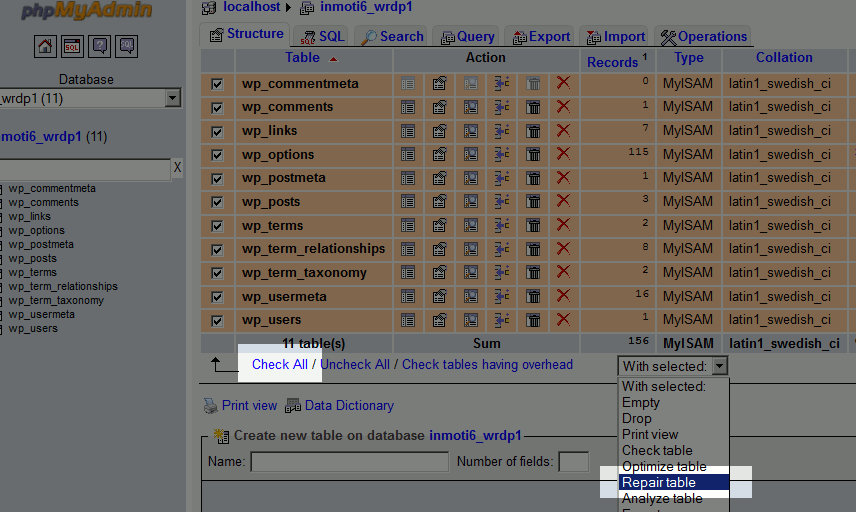
Task: Search icon for wp_links row
Action: point(471,131)
